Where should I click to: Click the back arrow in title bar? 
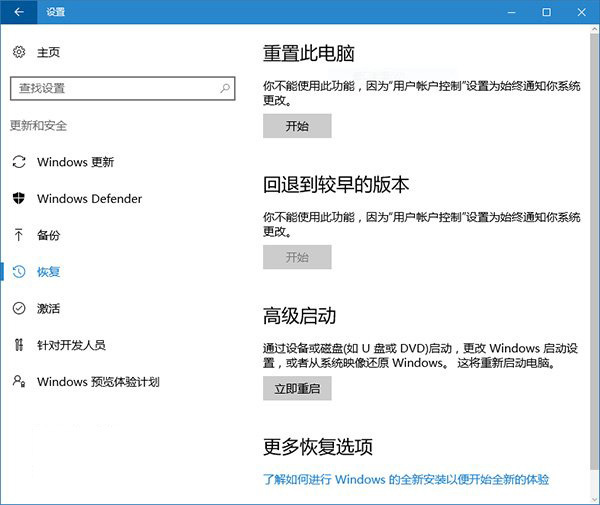click(x=18, y=12)
